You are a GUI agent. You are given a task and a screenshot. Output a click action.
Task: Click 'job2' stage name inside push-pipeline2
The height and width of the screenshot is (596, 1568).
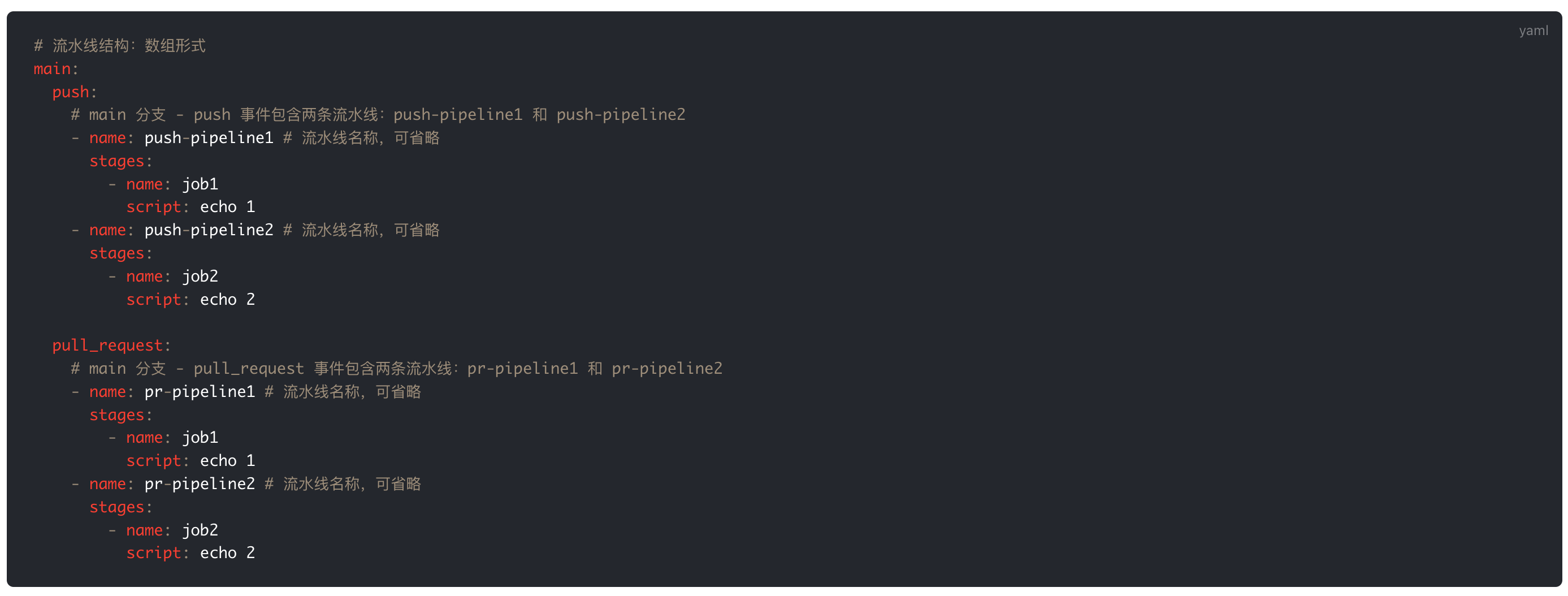[x=200, y=277]
